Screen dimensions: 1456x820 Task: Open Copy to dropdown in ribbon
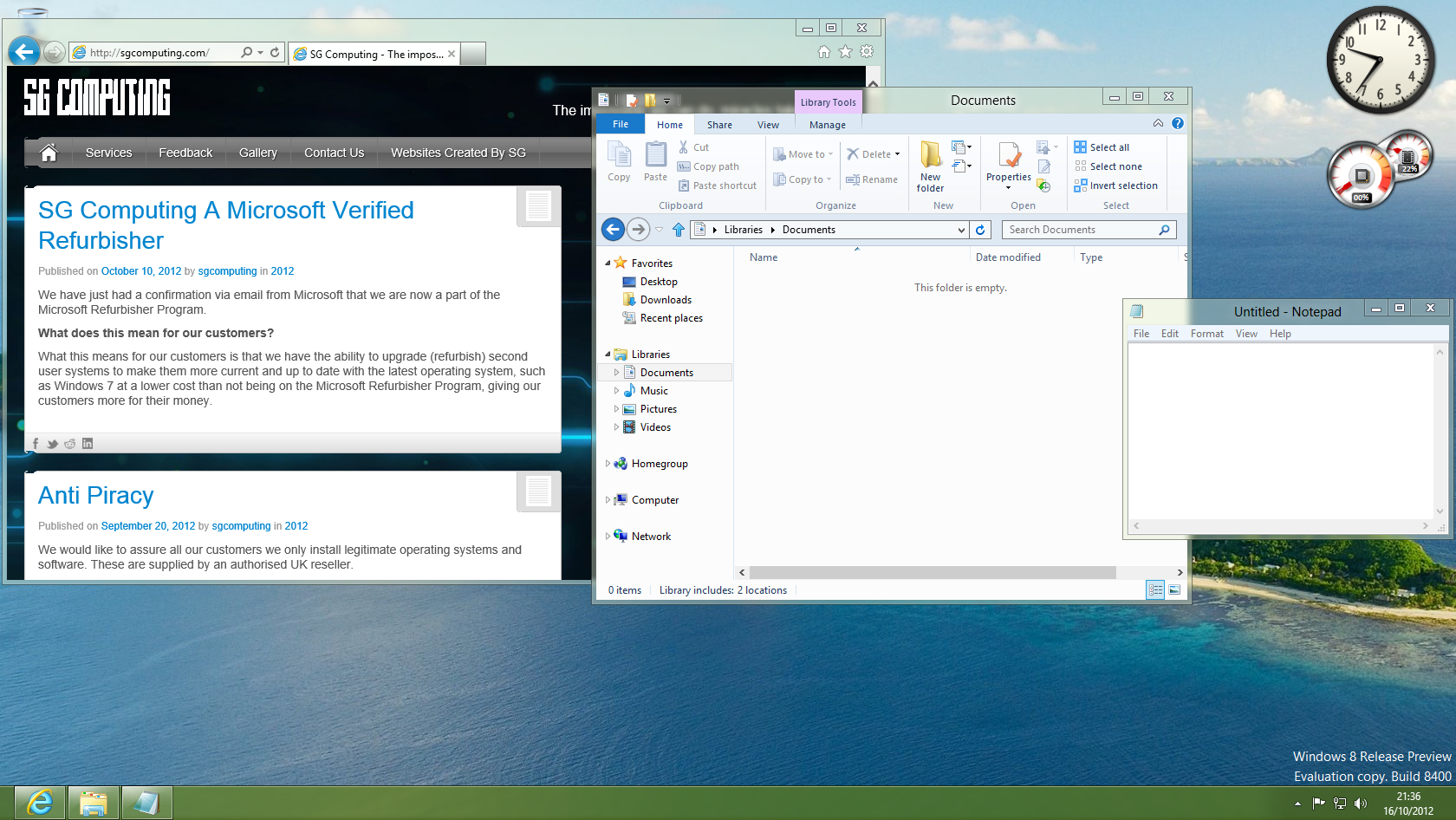tap(803, 179)
